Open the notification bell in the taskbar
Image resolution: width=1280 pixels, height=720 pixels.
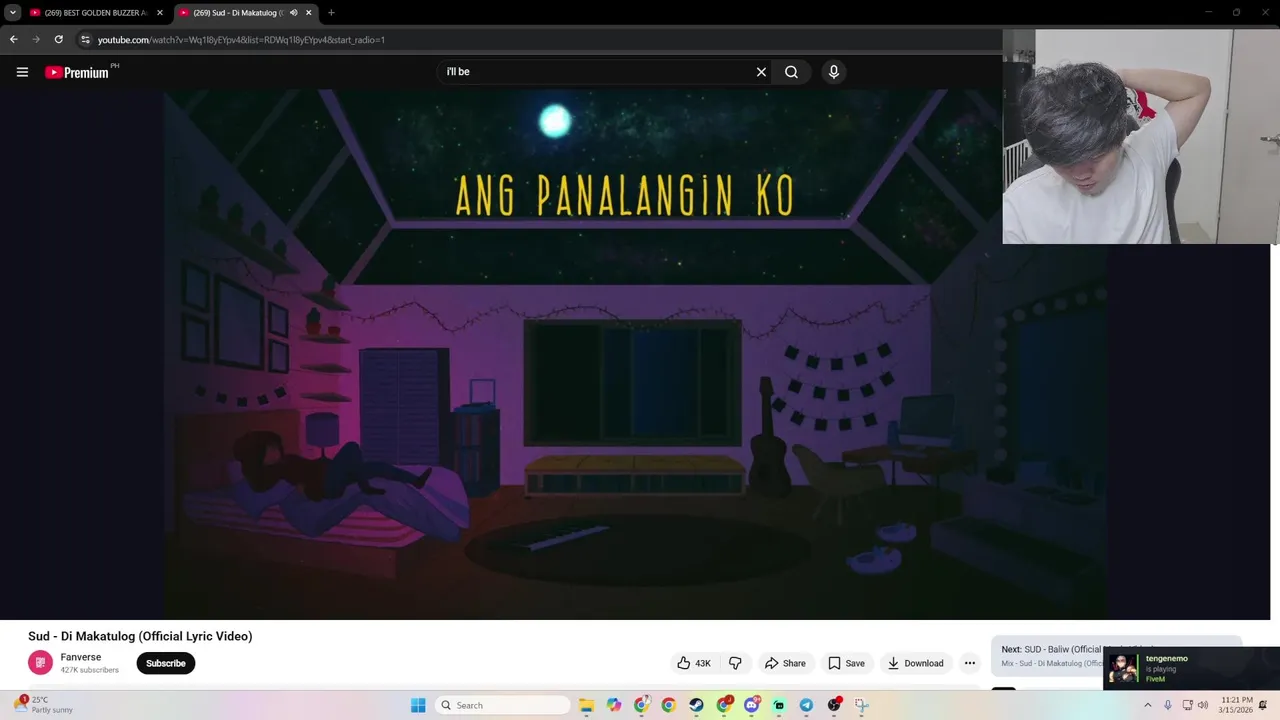pos(1263,705)
